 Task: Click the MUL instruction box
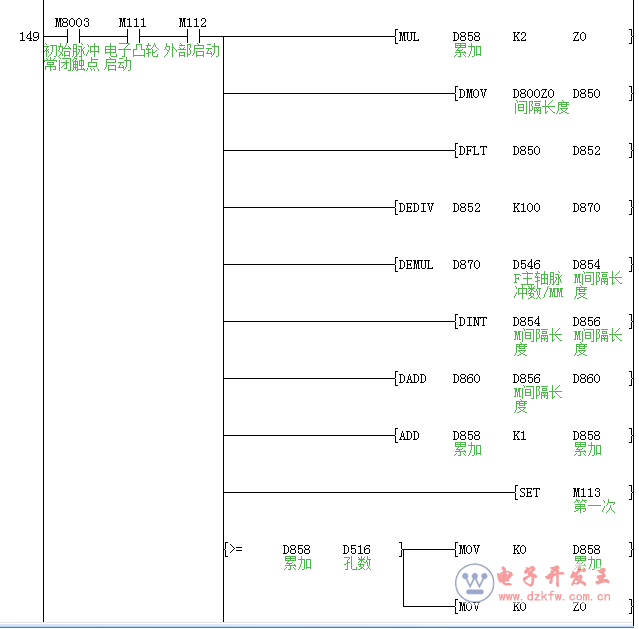[x=409, y=37]
